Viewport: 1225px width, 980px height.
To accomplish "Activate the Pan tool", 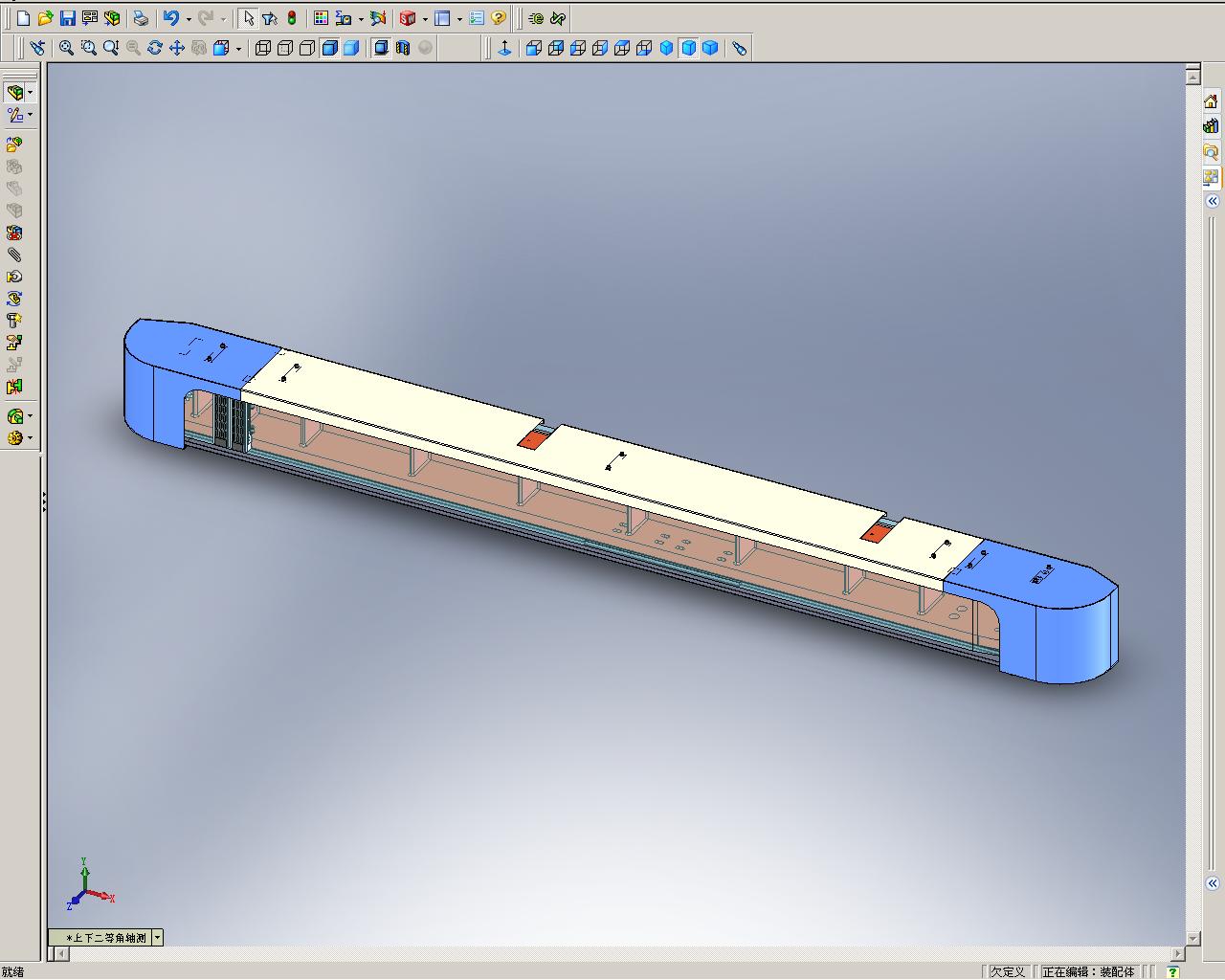I will [177, 48].
